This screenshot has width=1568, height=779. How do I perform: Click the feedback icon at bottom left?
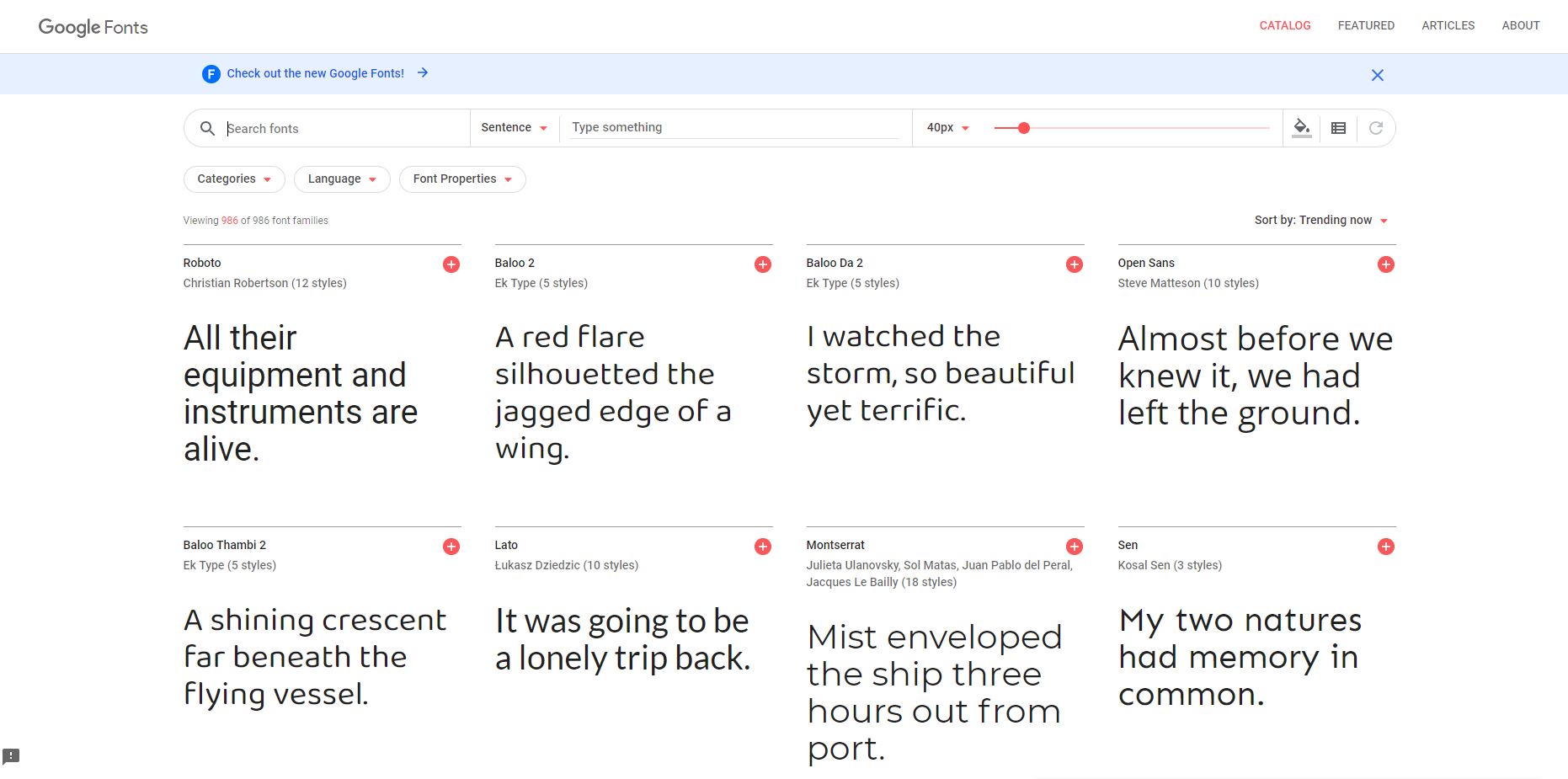(x=11, y=755)
